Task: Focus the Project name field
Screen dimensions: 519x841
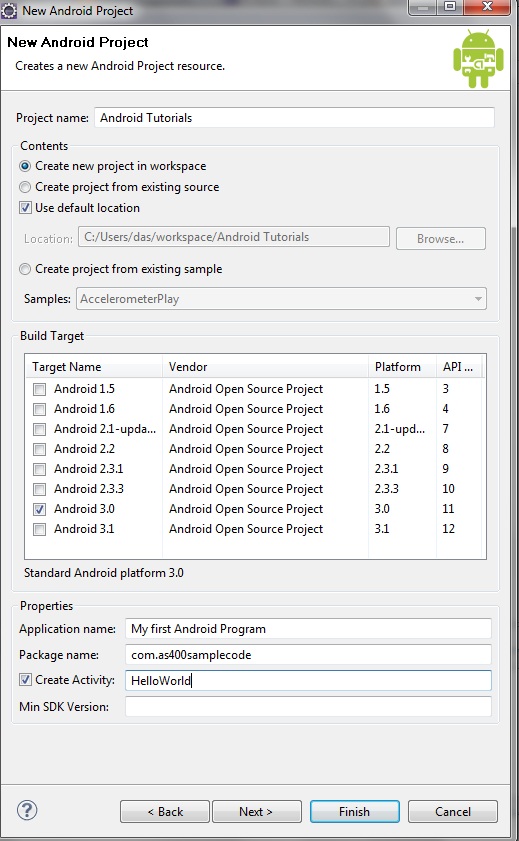Action: tap(294, 117)
